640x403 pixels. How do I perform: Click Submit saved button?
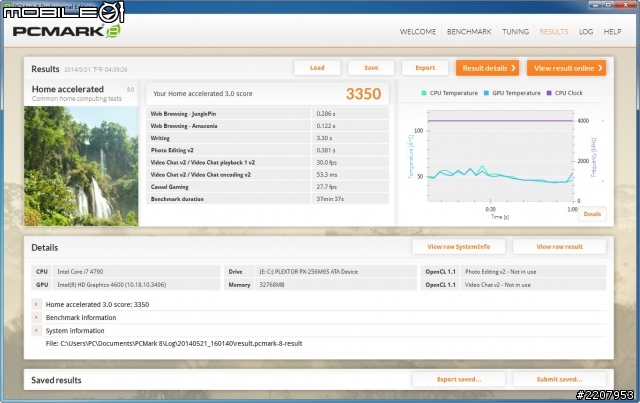point(559,379)
